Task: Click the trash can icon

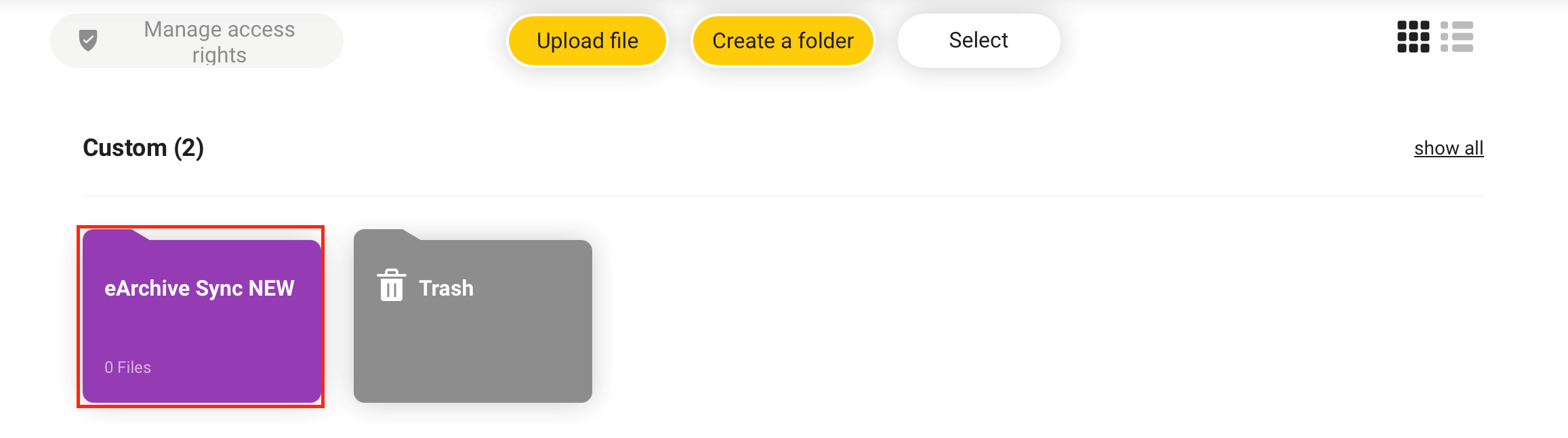Action: [x=392, y=285]
